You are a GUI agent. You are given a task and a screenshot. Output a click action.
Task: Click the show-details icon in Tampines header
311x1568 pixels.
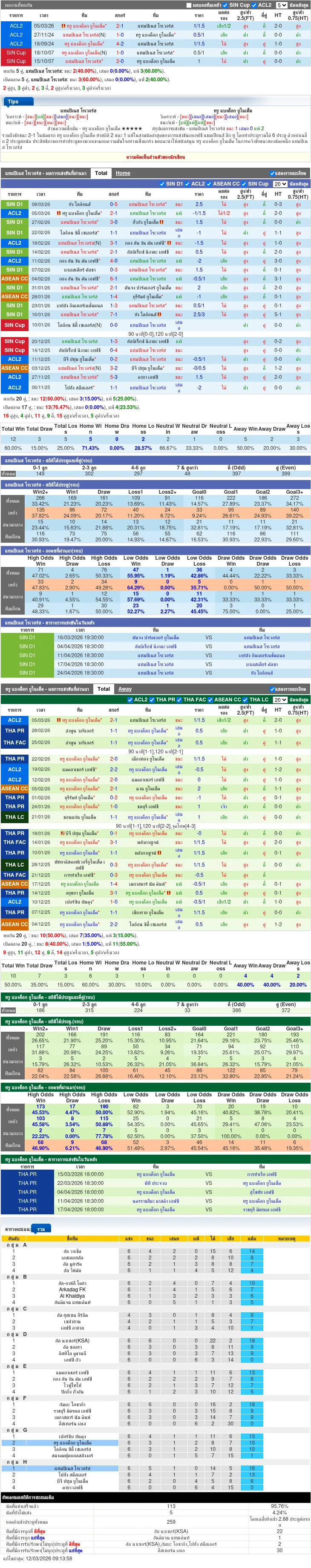(271, 174)
